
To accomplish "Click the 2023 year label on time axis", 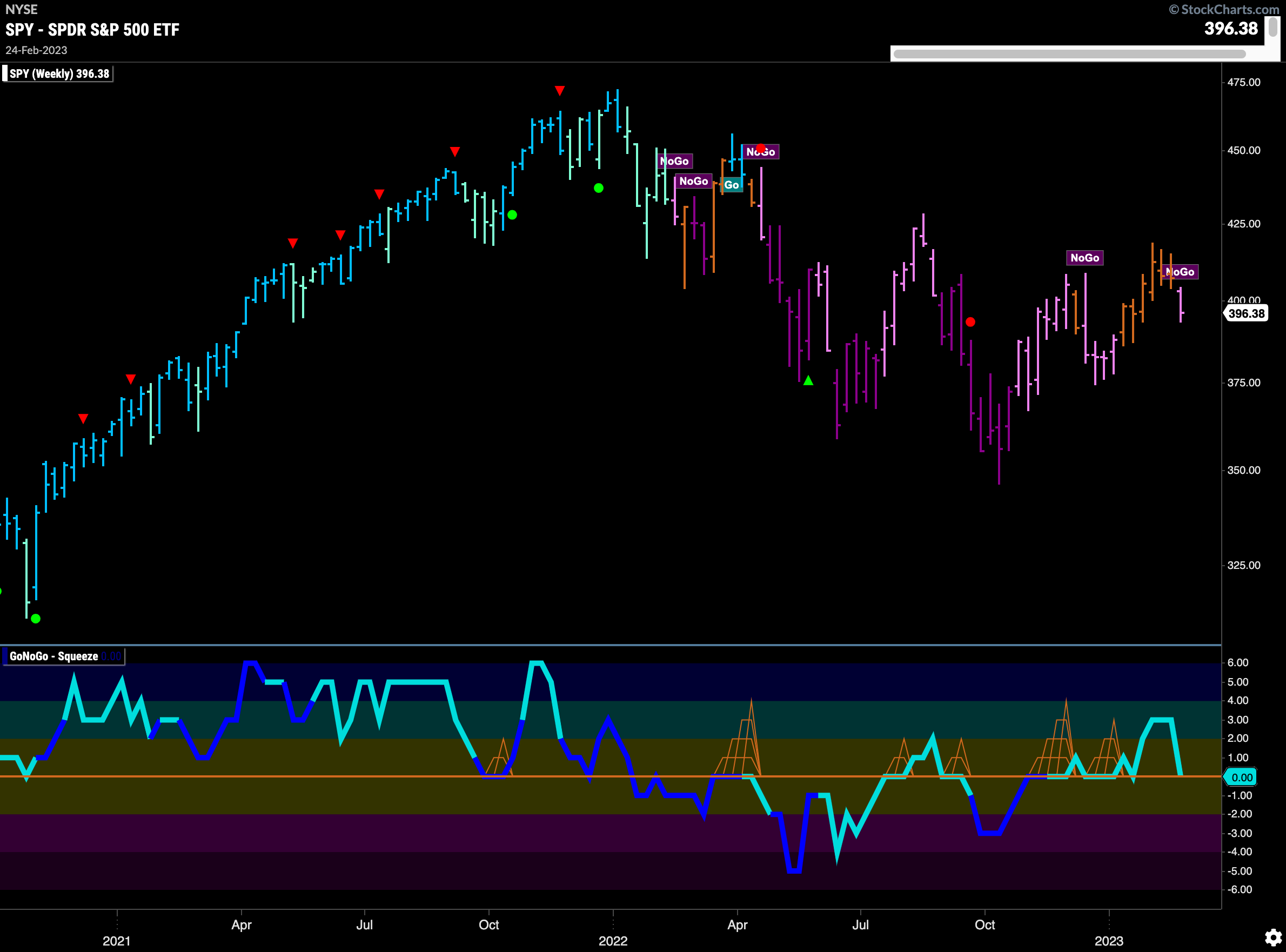I will point(1109,941).
